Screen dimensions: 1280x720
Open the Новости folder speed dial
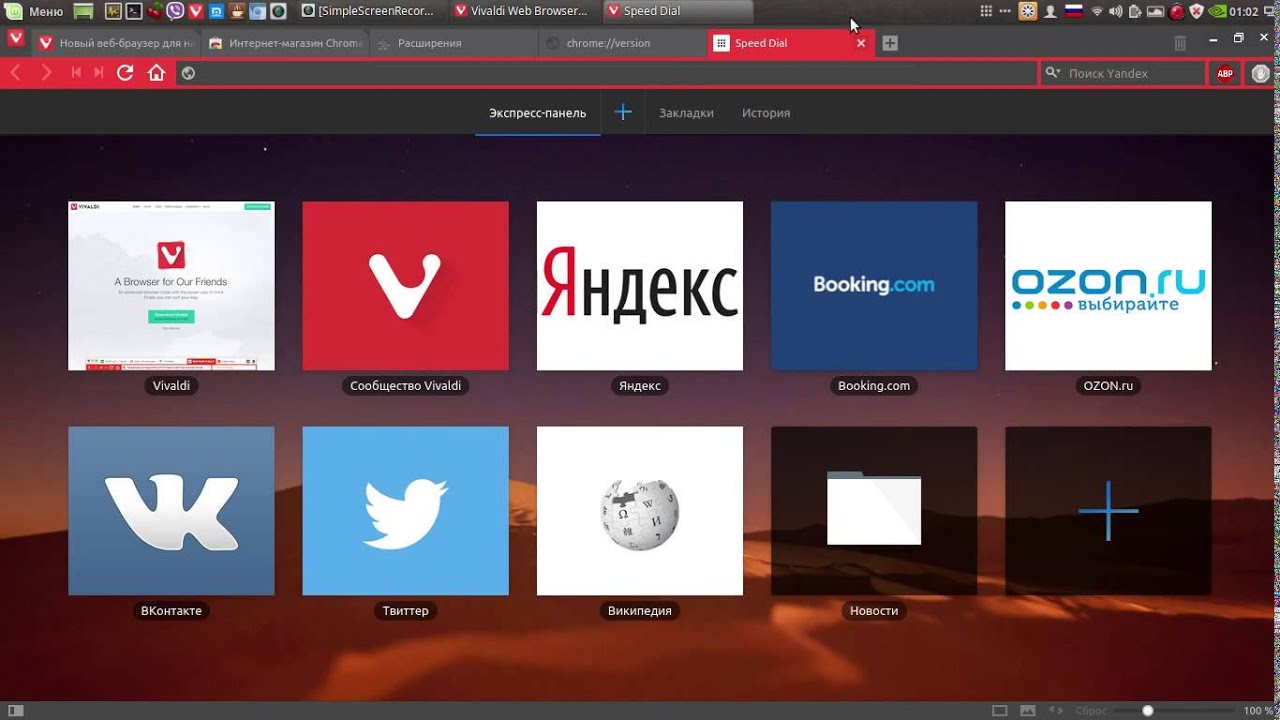pos(874,511)
